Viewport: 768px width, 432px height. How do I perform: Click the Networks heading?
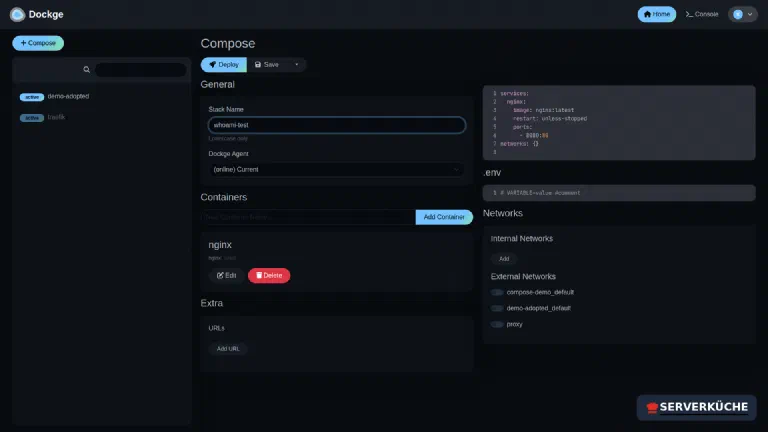(x=503, y=214)
